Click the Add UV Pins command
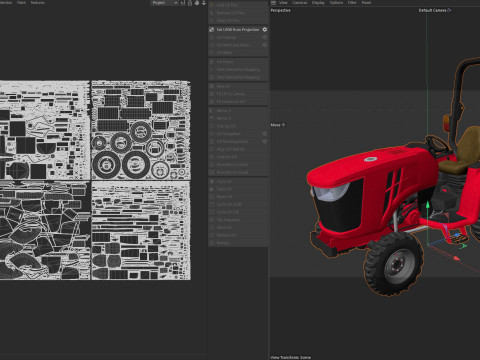 pos(238,5)
